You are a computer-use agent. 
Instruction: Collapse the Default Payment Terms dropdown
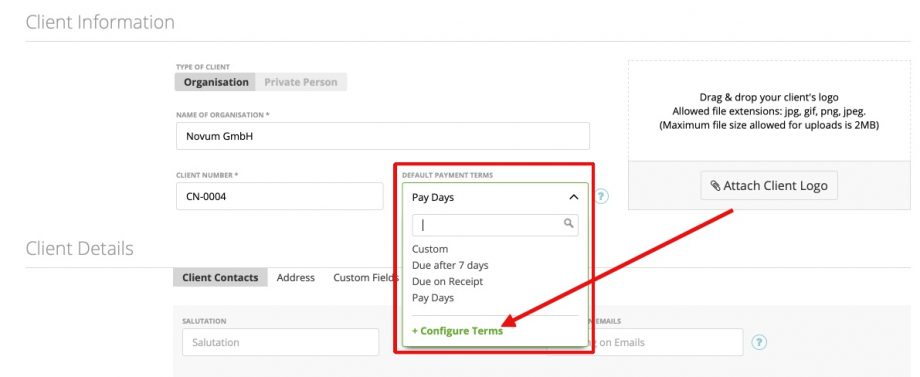(495, 198)
